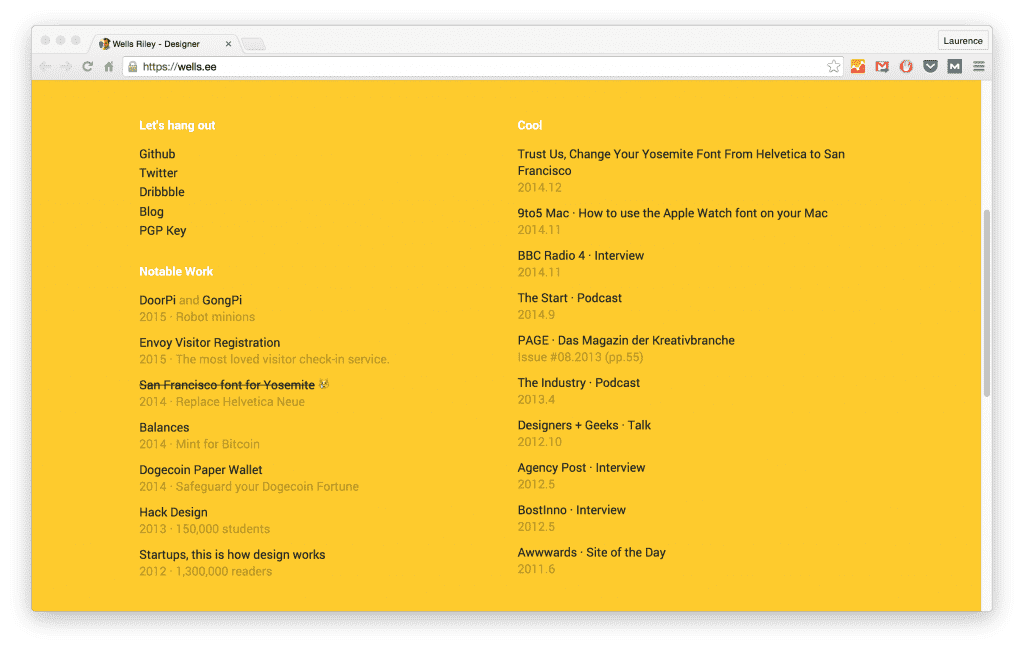The width and height of the screenshot is (1024, 649).
Task: Click the '2013 · 150,000 students' text
Action: tap(204, 530)
